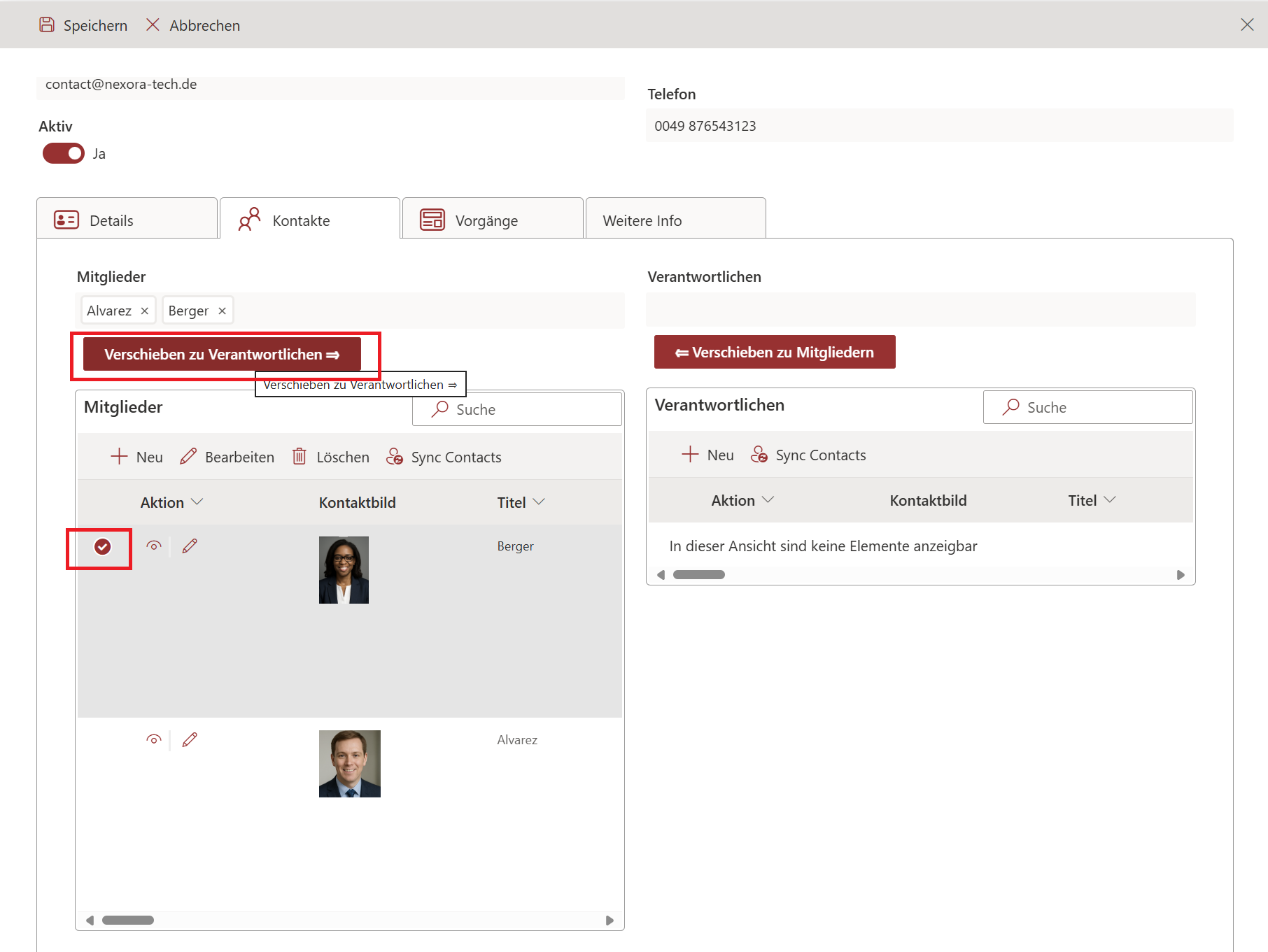The width and height of the screenshot is (1268, 952).
Task: Click Neu plus icon in Mitglieder list
Action: 120,457
